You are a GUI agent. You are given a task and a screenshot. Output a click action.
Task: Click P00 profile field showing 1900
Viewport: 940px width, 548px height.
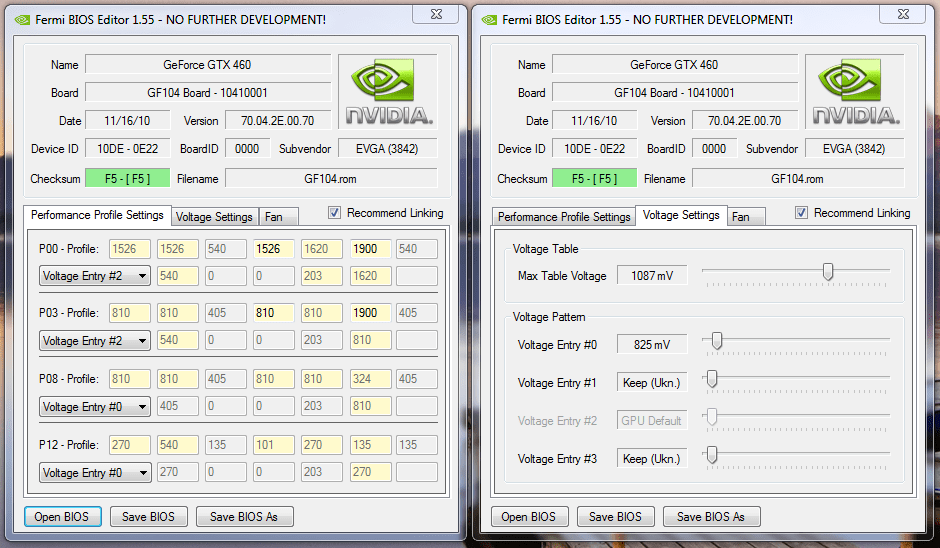370,249
